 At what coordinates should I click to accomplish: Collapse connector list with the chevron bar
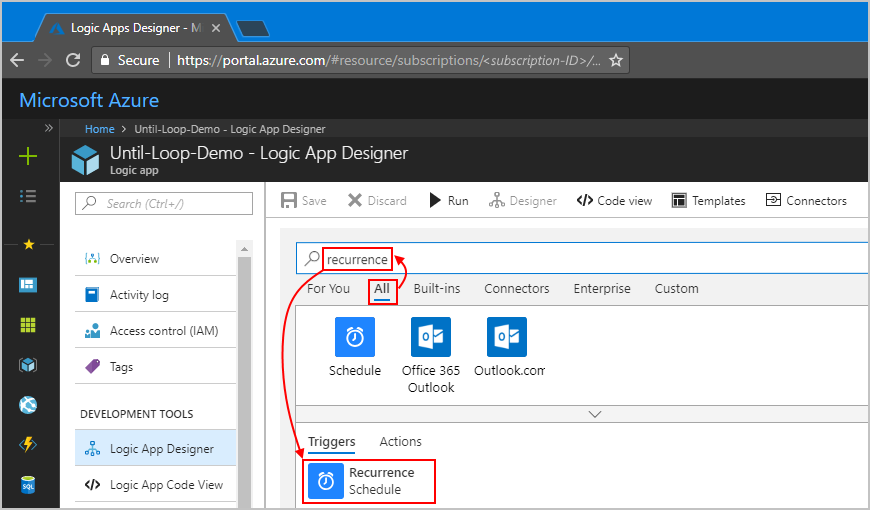point(594,413)
